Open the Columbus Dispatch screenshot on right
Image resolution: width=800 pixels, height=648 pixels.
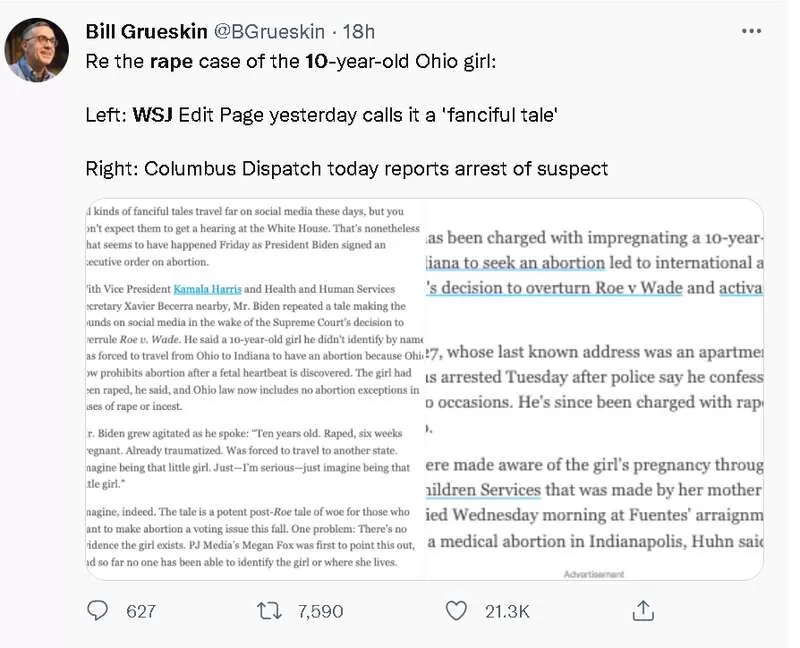tap(594, 388)
